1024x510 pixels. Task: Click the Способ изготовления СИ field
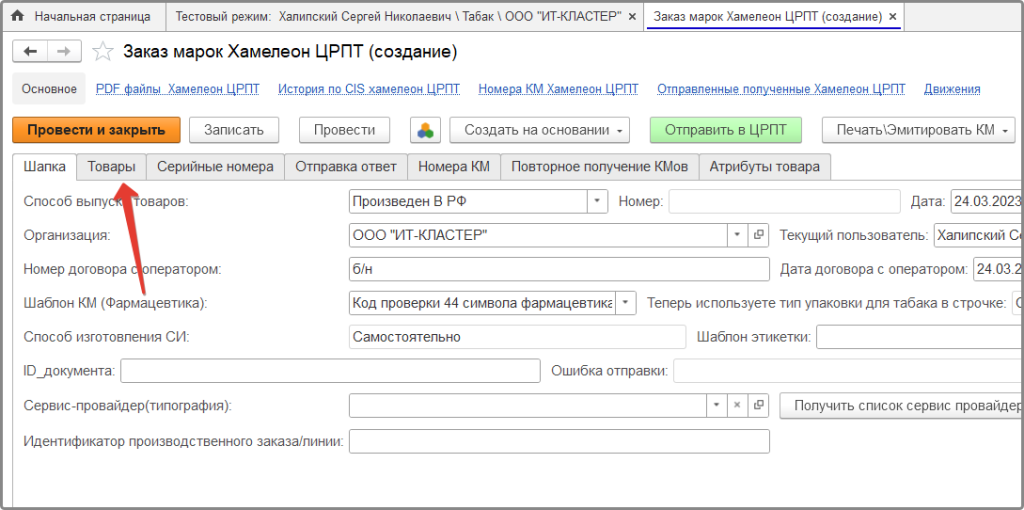(518, 337)
